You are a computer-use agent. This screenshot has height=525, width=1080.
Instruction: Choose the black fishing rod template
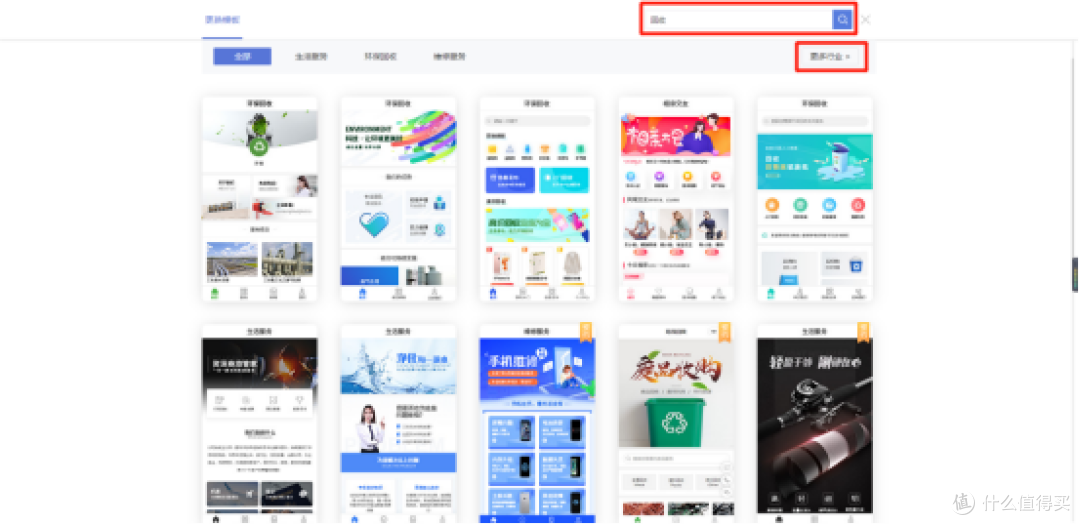coord(815,424)
